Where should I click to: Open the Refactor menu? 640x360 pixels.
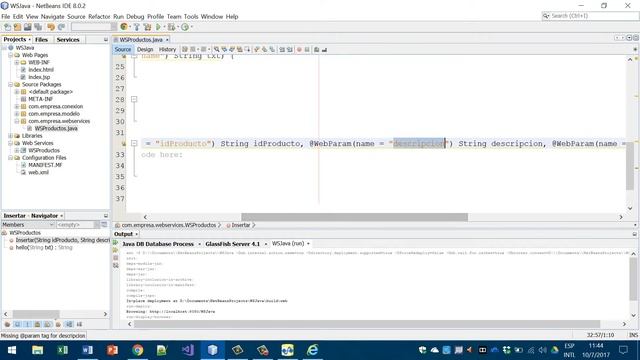tap(99, 16)
